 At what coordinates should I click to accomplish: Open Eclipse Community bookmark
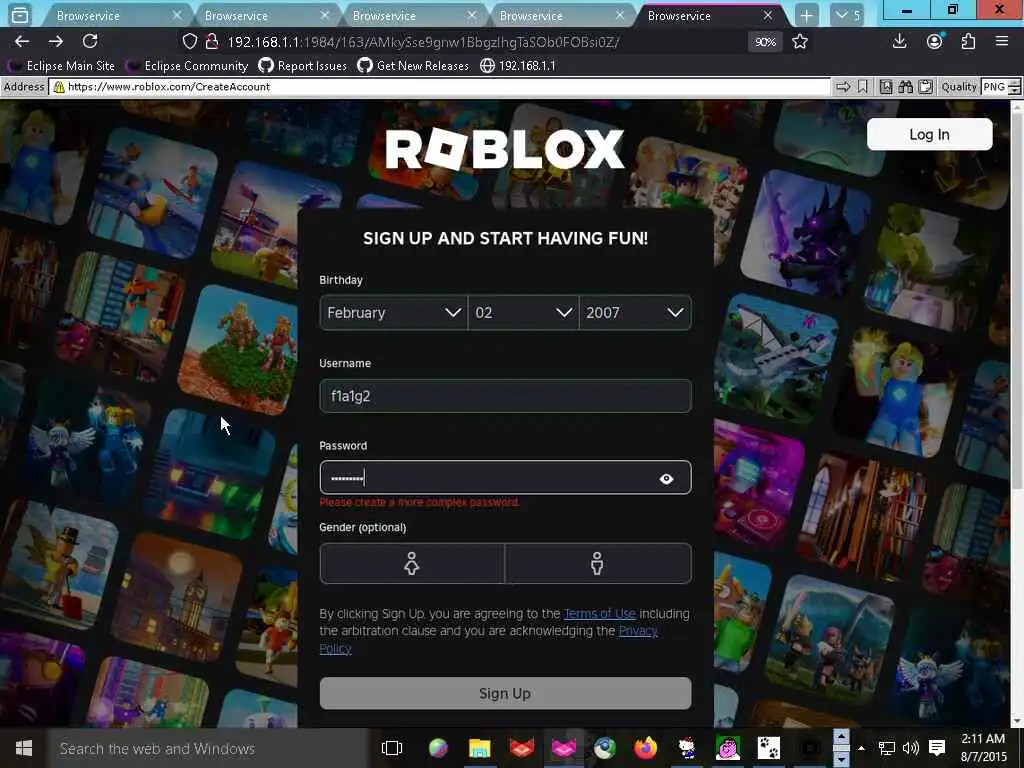tap(187, 66)
